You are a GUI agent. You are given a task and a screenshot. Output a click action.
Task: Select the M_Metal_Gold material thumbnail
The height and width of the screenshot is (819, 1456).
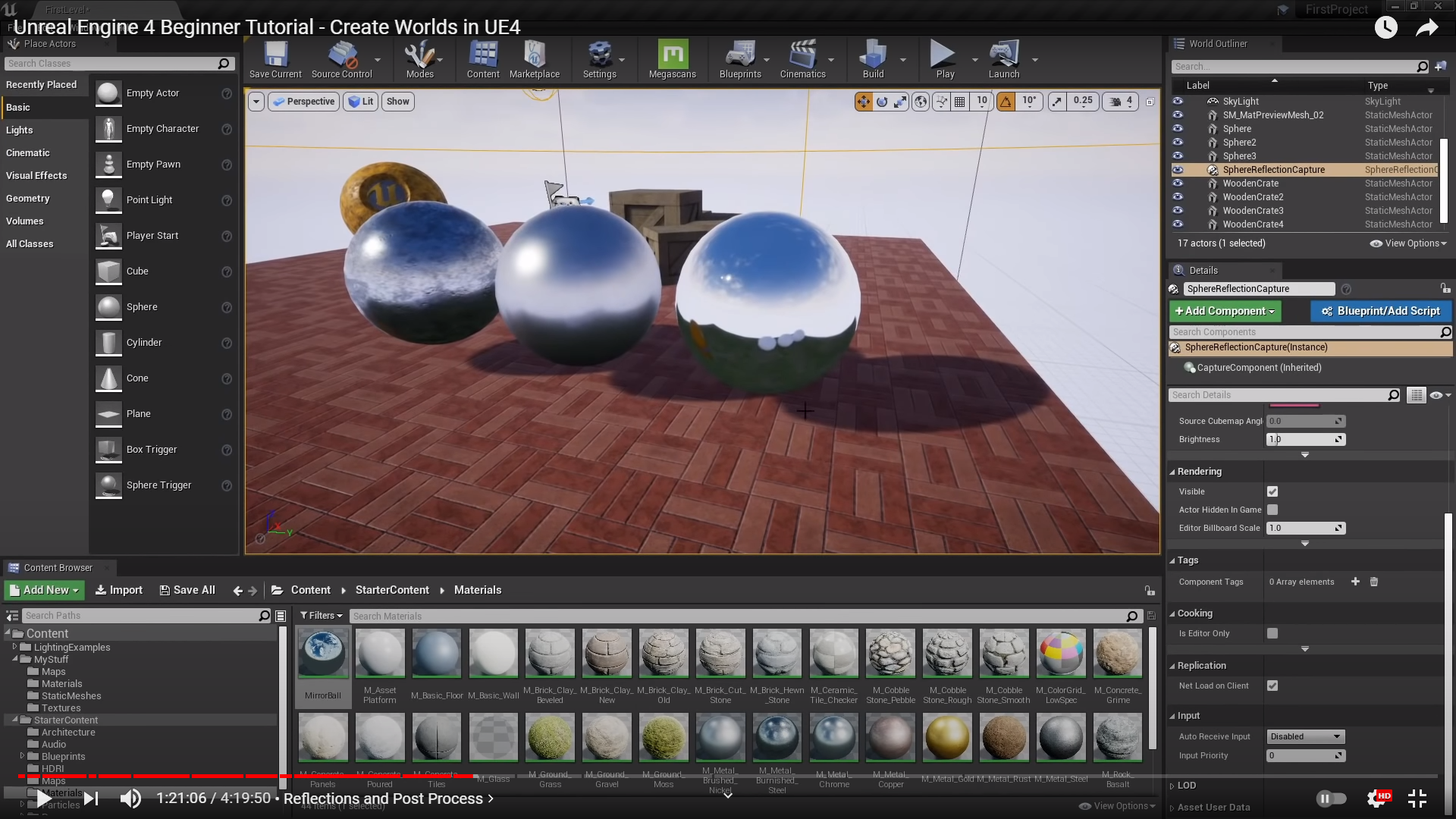947,738
